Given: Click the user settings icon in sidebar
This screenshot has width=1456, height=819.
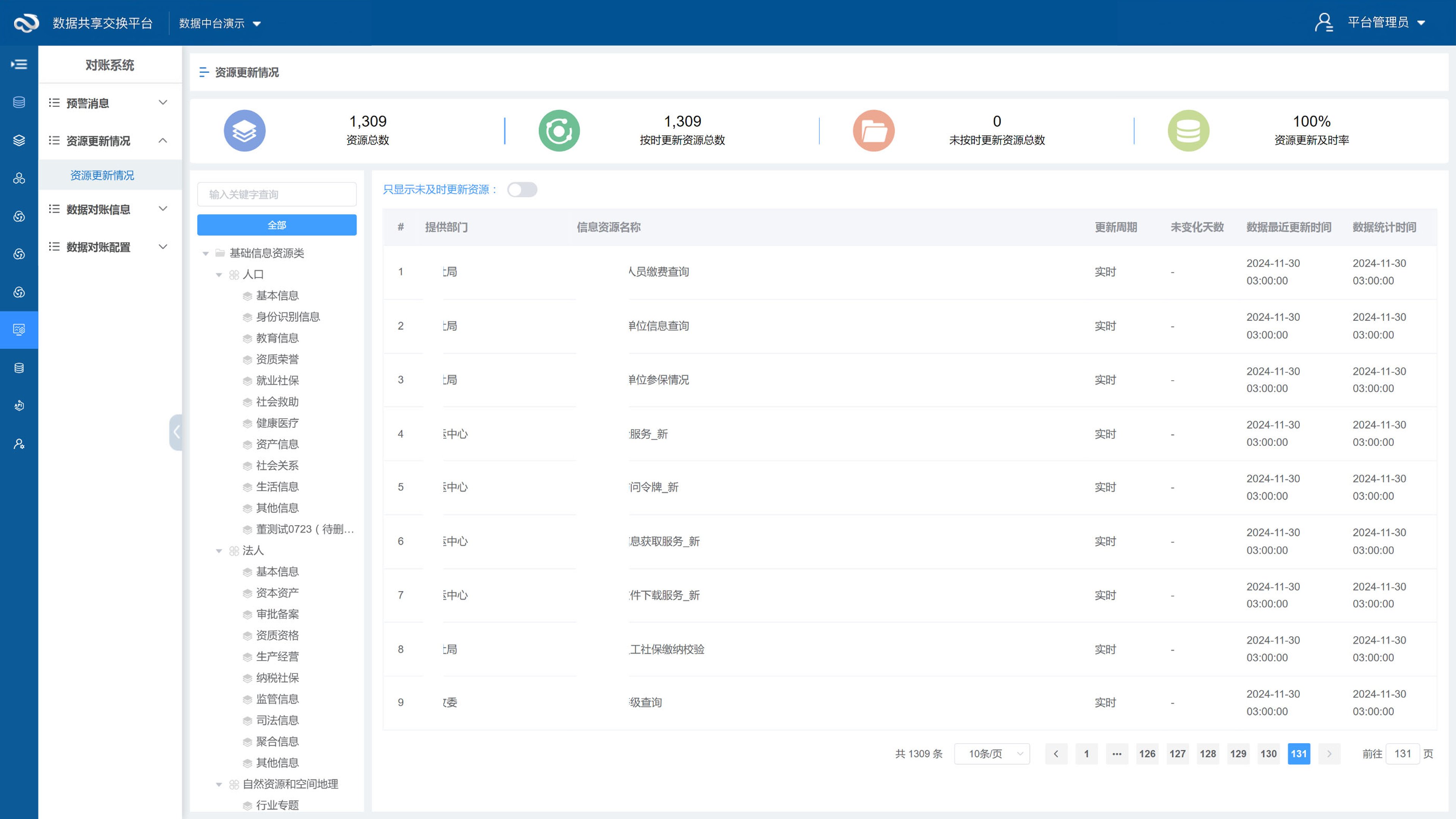Looking at the screenshot, I should point(19,444).
